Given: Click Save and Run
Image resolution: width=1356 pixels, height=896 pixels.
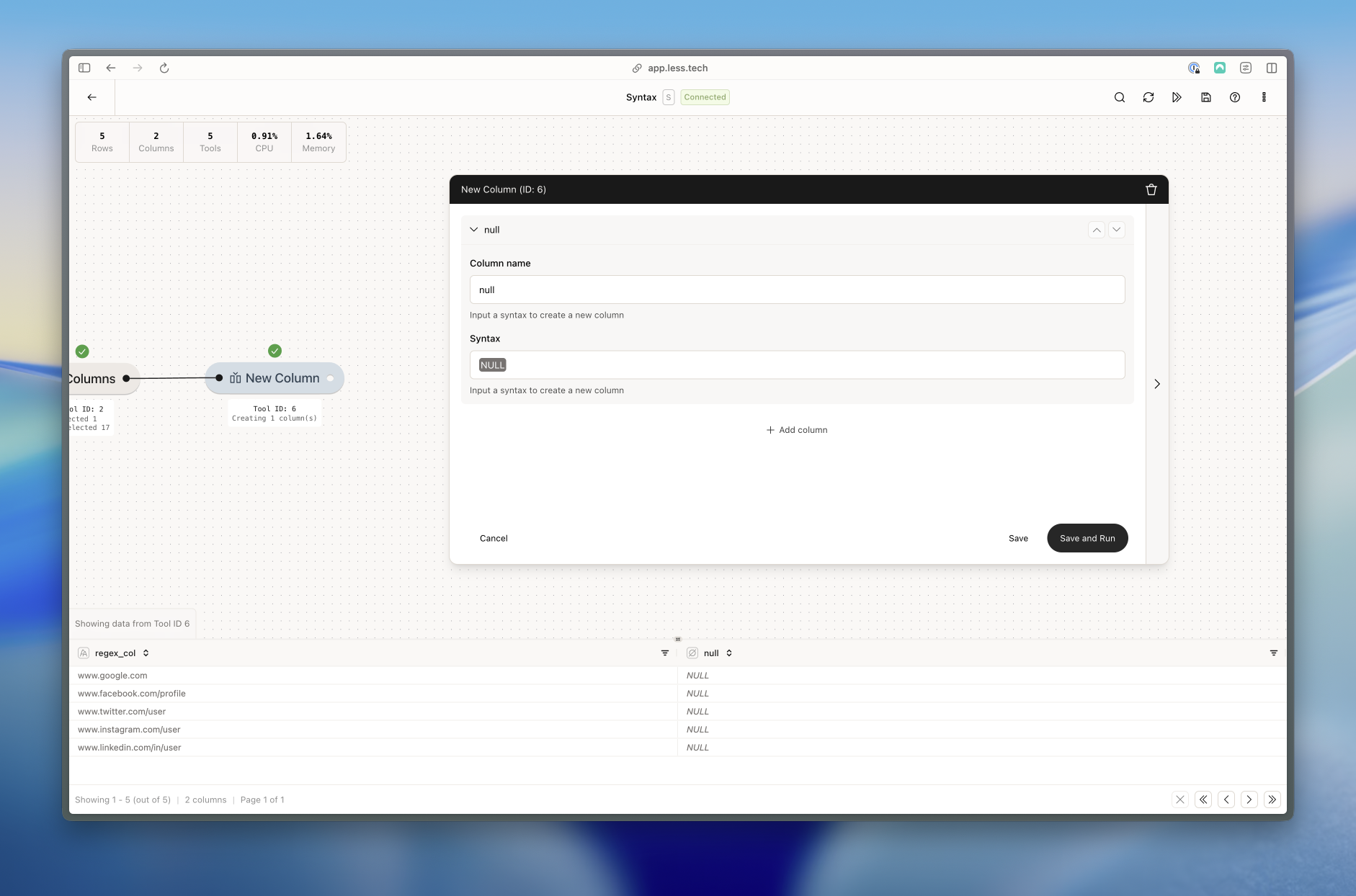Looking at the screenshot, I should [1087, 538].
